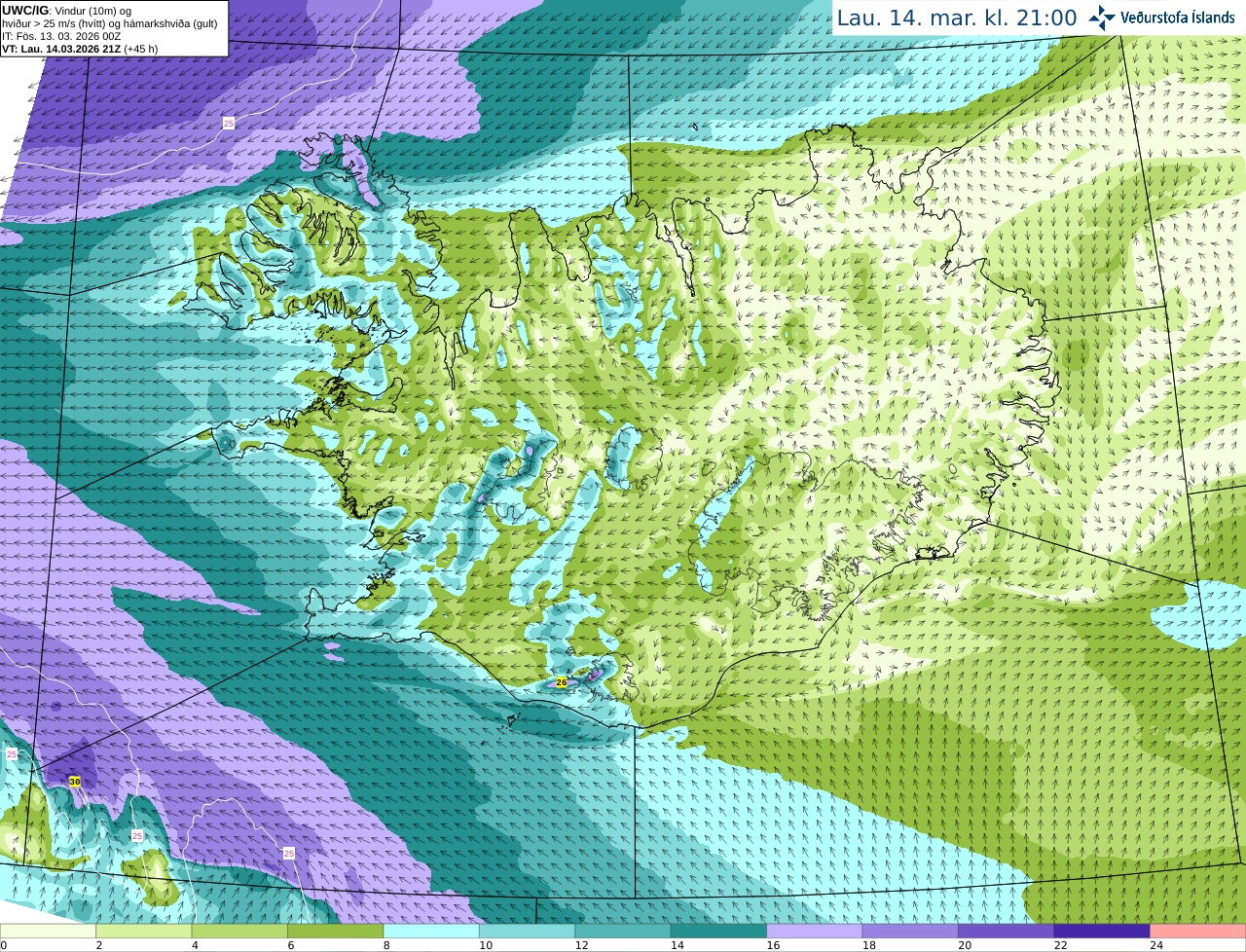Click the 12–14 m/s teal legend swatch
1246x952 pixels.
click(623, 931)
